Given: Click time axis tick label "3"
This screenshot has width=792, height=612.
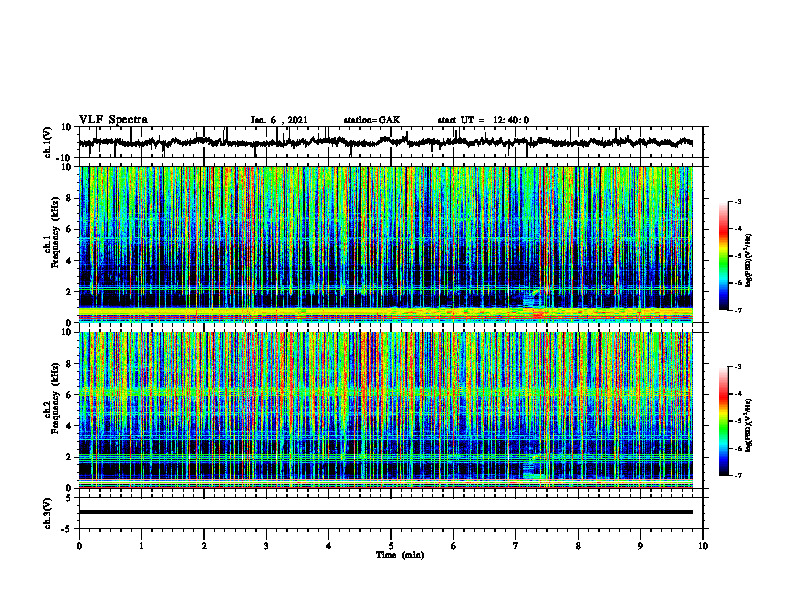Looking at the screenshot, I should pyautogui.click(x=266, y=546).
